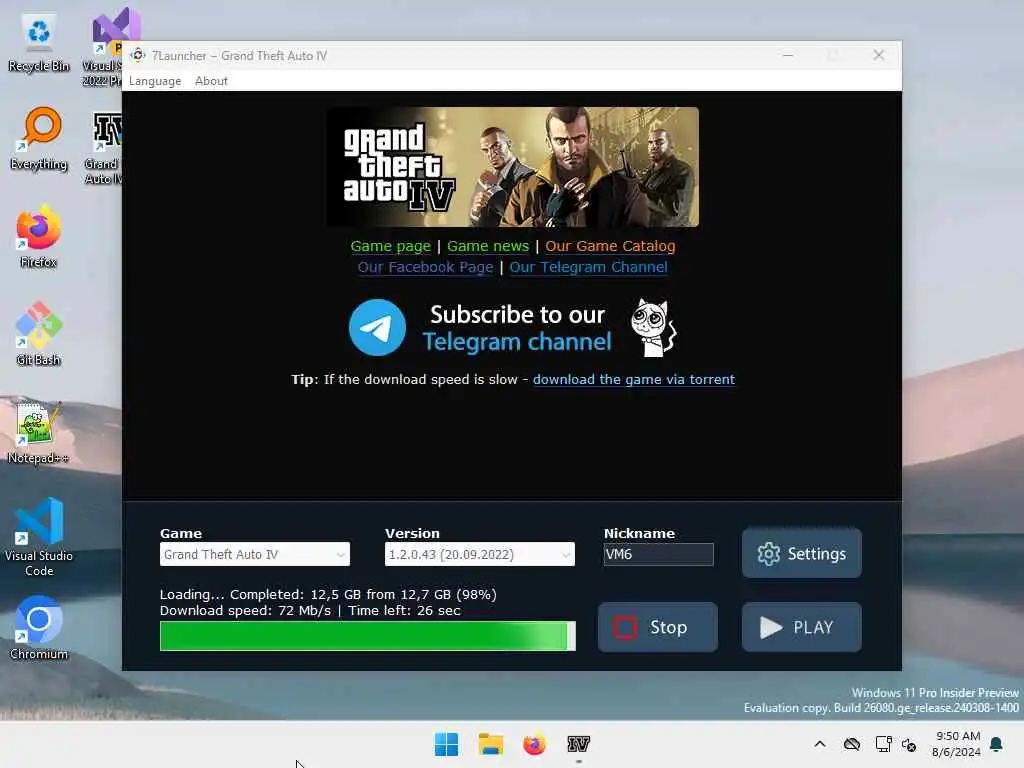Open the Game page link
This screenshot has height=768, width=1024.
391,246
